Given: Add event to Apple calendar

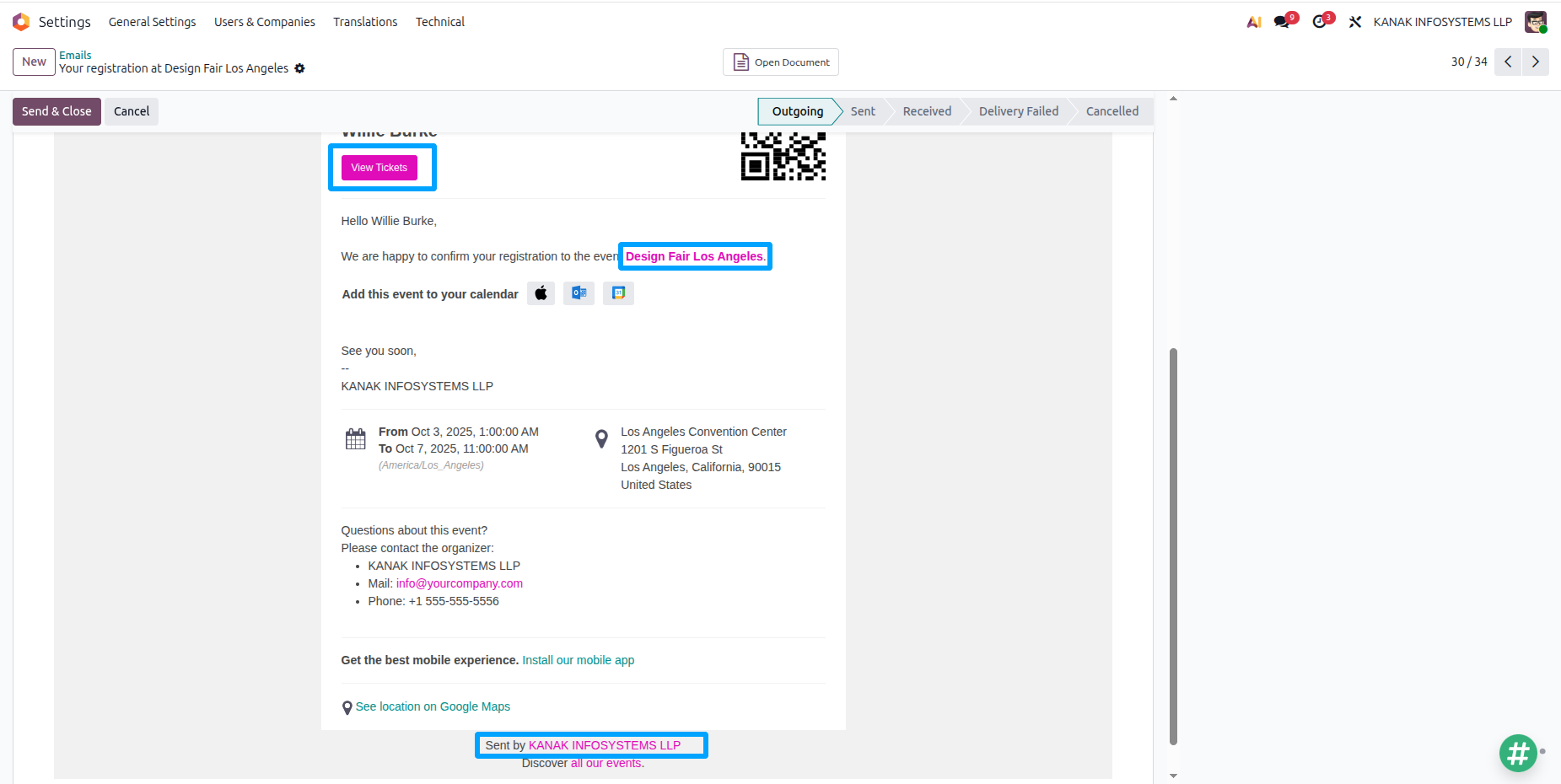Looking at the screenshot, I should click(x=541, y=293).
